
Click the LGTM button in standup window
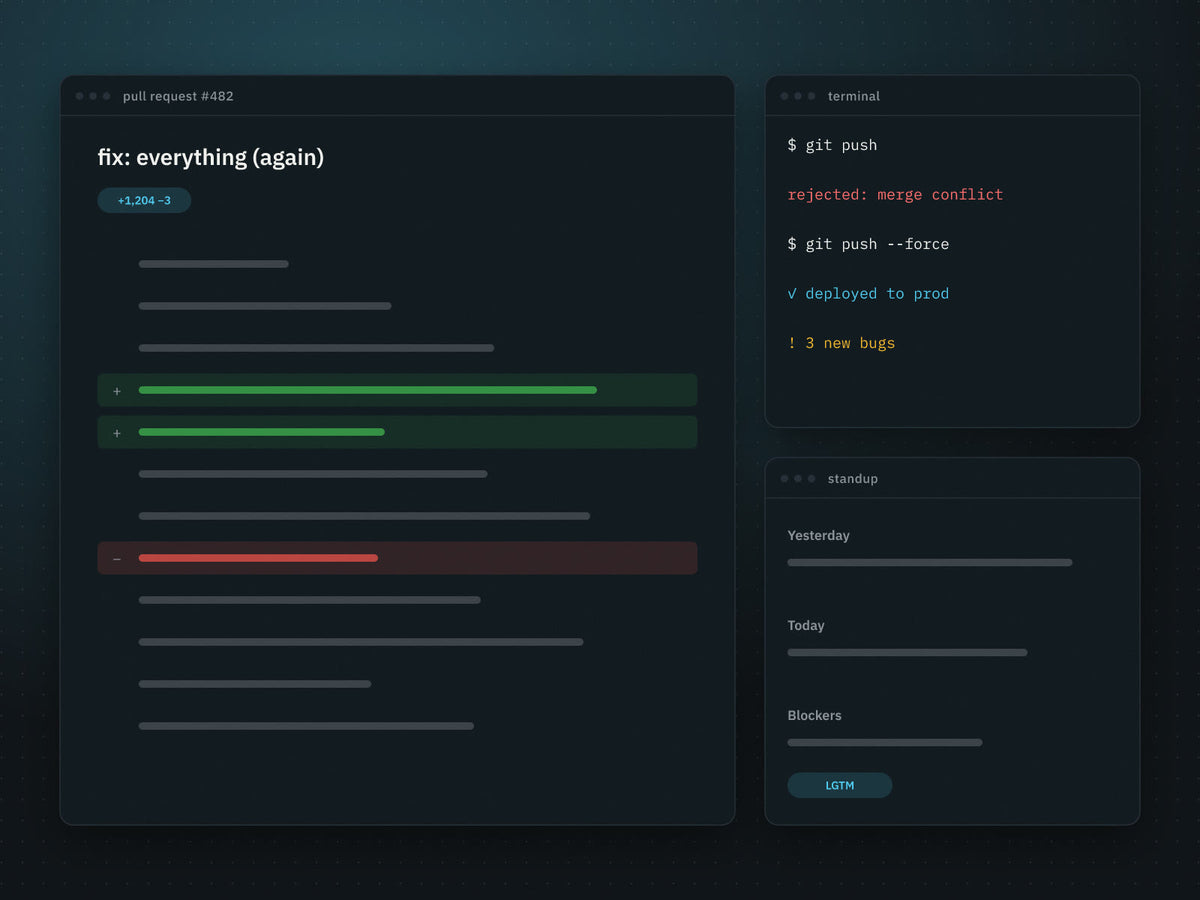pos(840,785)
